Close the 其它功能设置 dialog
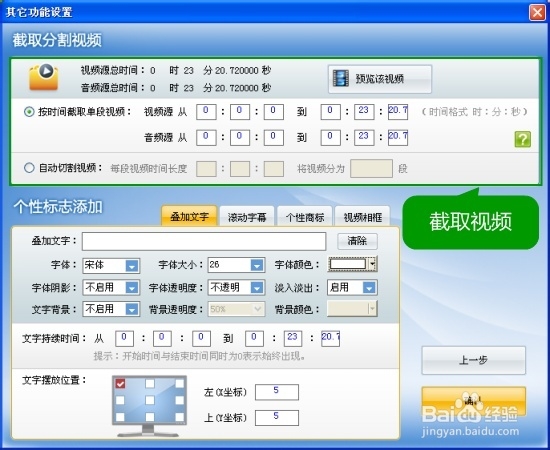Screen dimensions: 550x450 click(537, 12)
